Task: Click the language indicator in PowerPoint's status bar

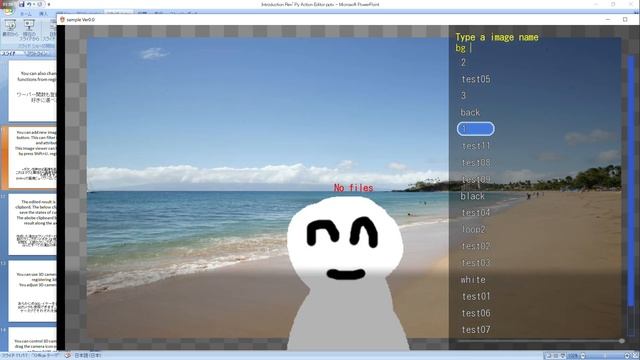Action: pos(88,356)
